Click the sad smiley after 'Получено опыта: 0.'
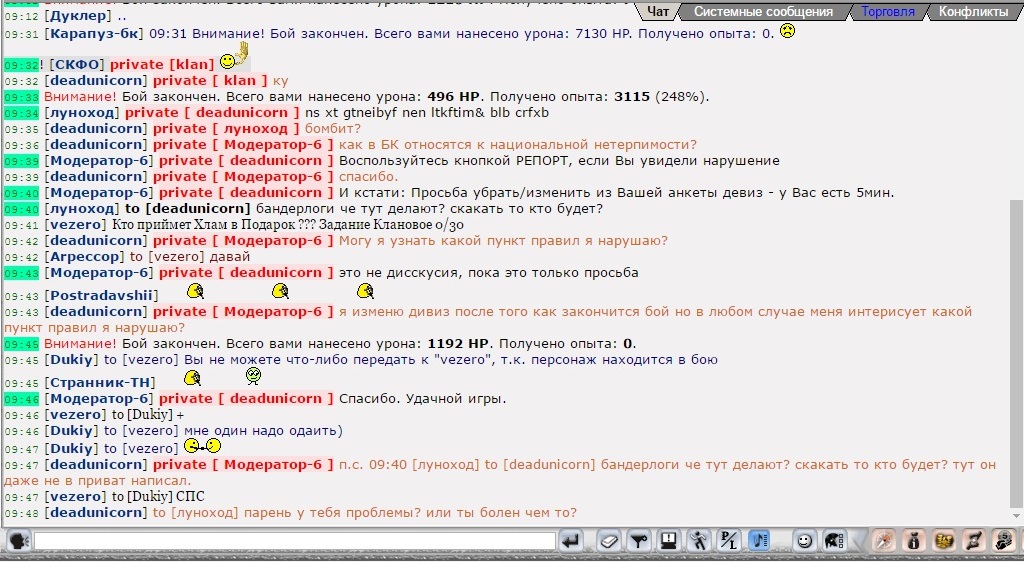Screen dimensions: 1024x562 click(x=788, y=30)
